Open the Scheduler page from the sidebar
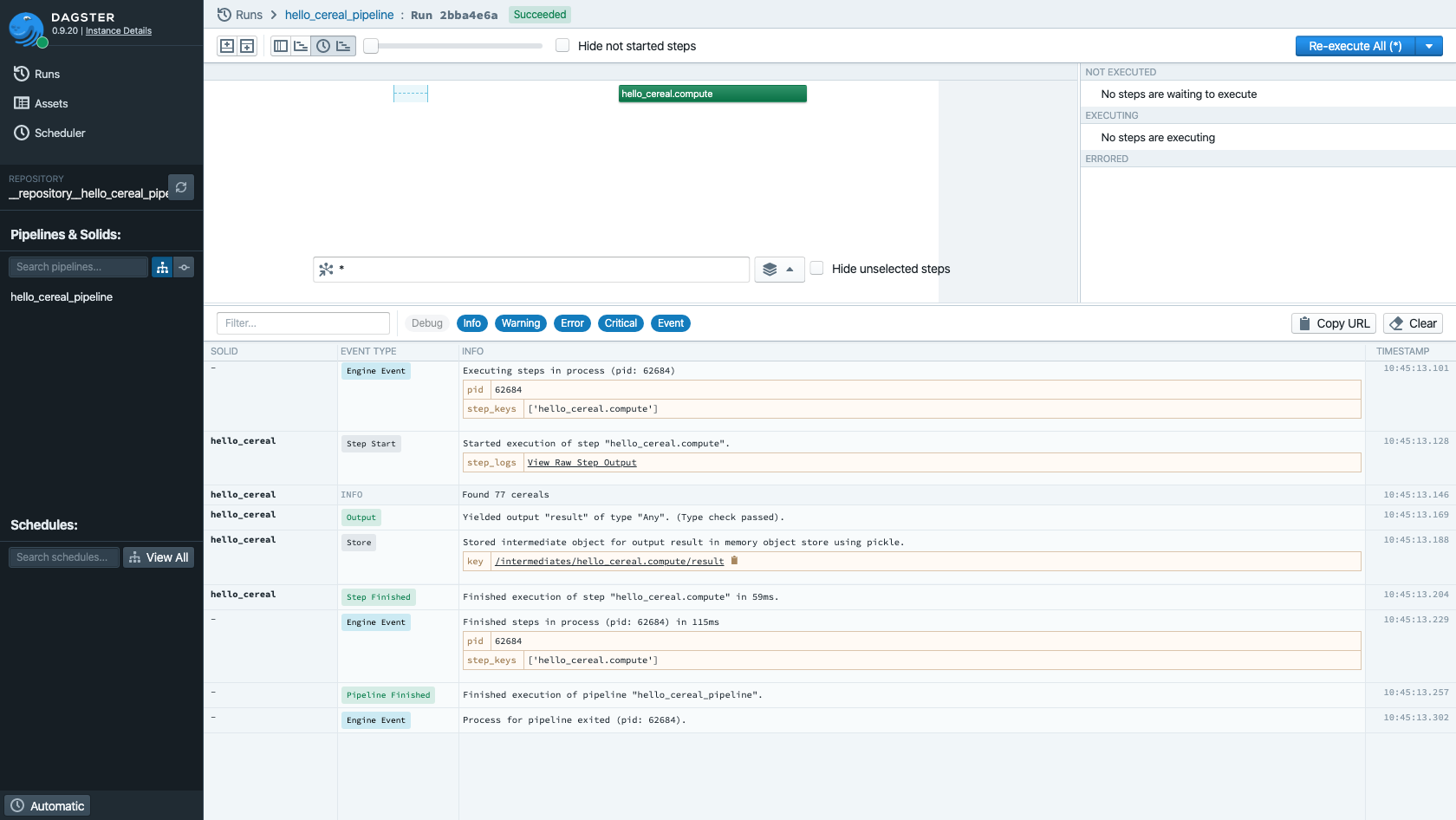 pyautogui.click(x=49, y=133)
